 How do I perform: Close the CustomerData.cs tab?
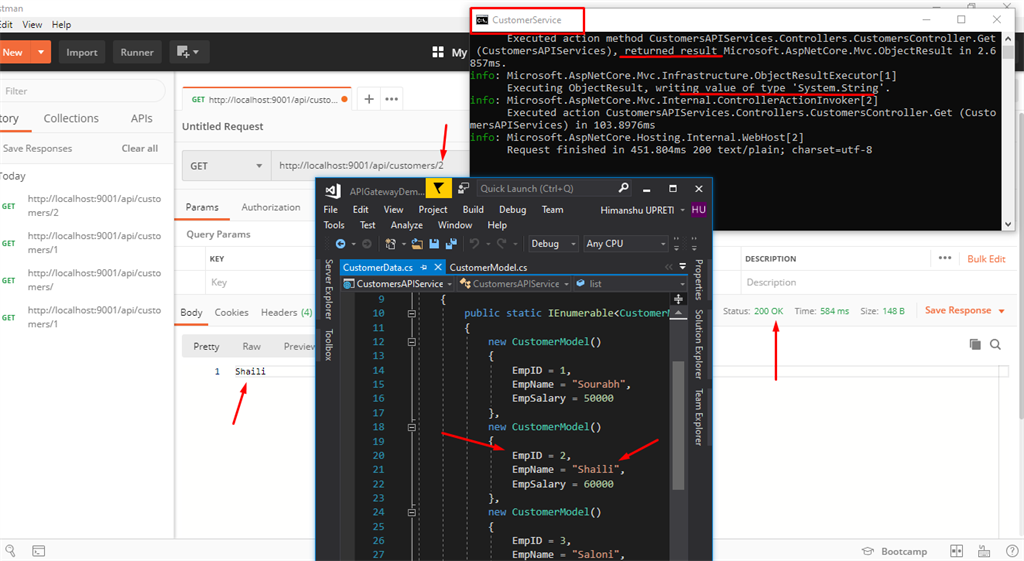pyautogui.click(x=438, y=267)
